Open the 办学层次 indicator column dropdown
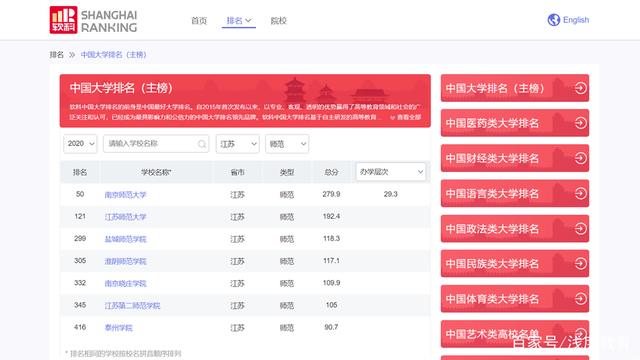 pos(391,172)
